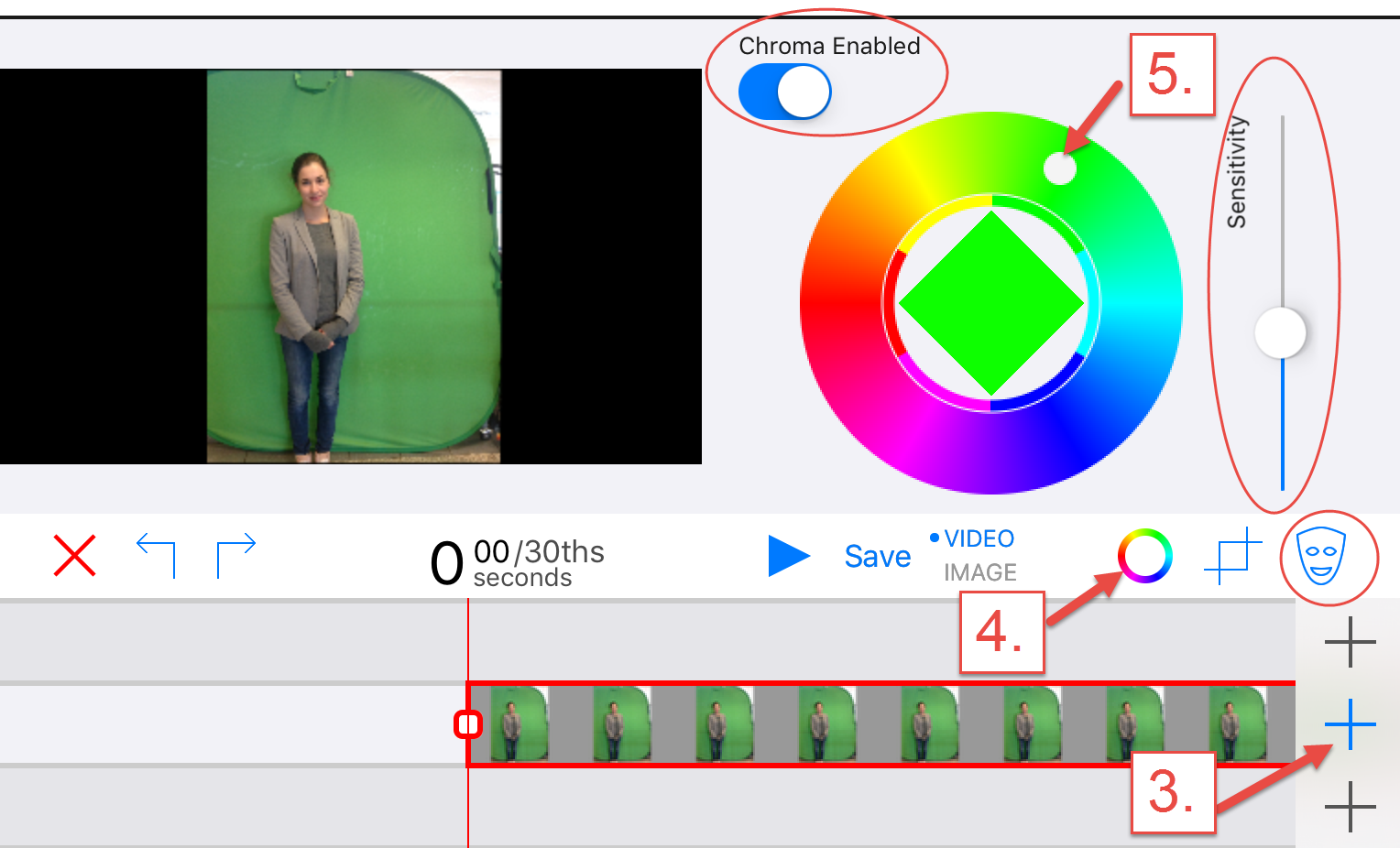Click the Save button
The height and width of the screenshot is (848, 1400).
pos(877,556)
